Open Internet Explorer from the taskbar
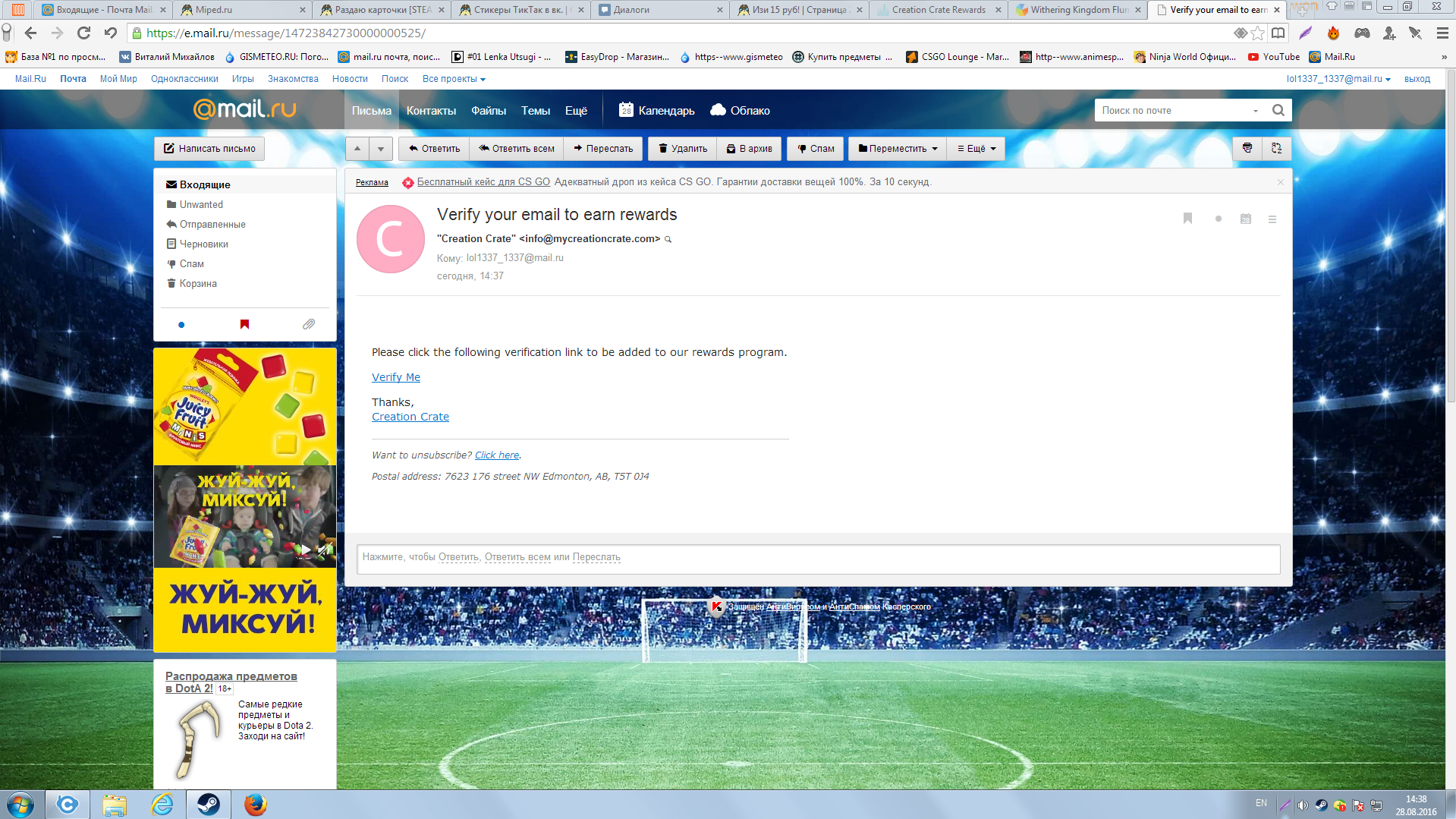The image size is (1456, 819). 162,805
